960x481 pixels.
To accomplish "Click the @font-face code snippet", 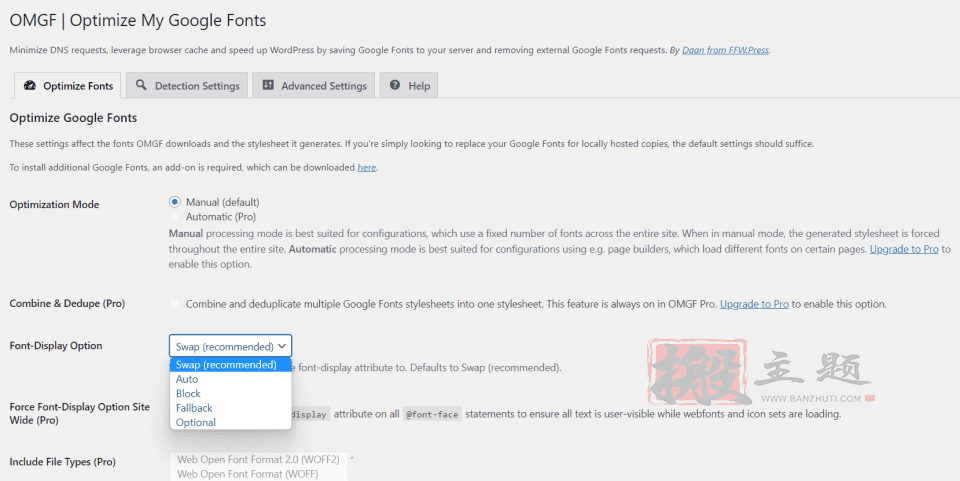I will coord(432,414).
